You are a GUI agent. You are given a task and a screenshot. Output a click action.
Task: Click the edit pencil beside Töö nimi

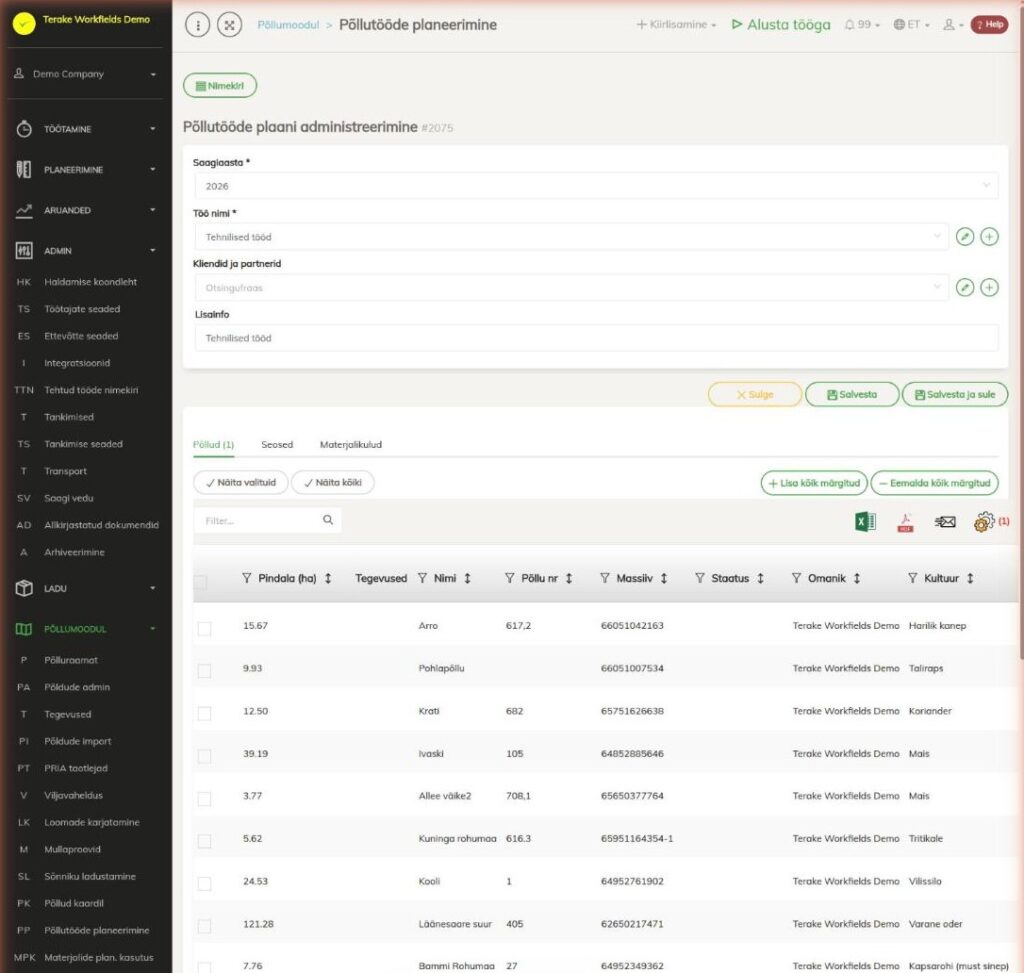tap(965, 236)
